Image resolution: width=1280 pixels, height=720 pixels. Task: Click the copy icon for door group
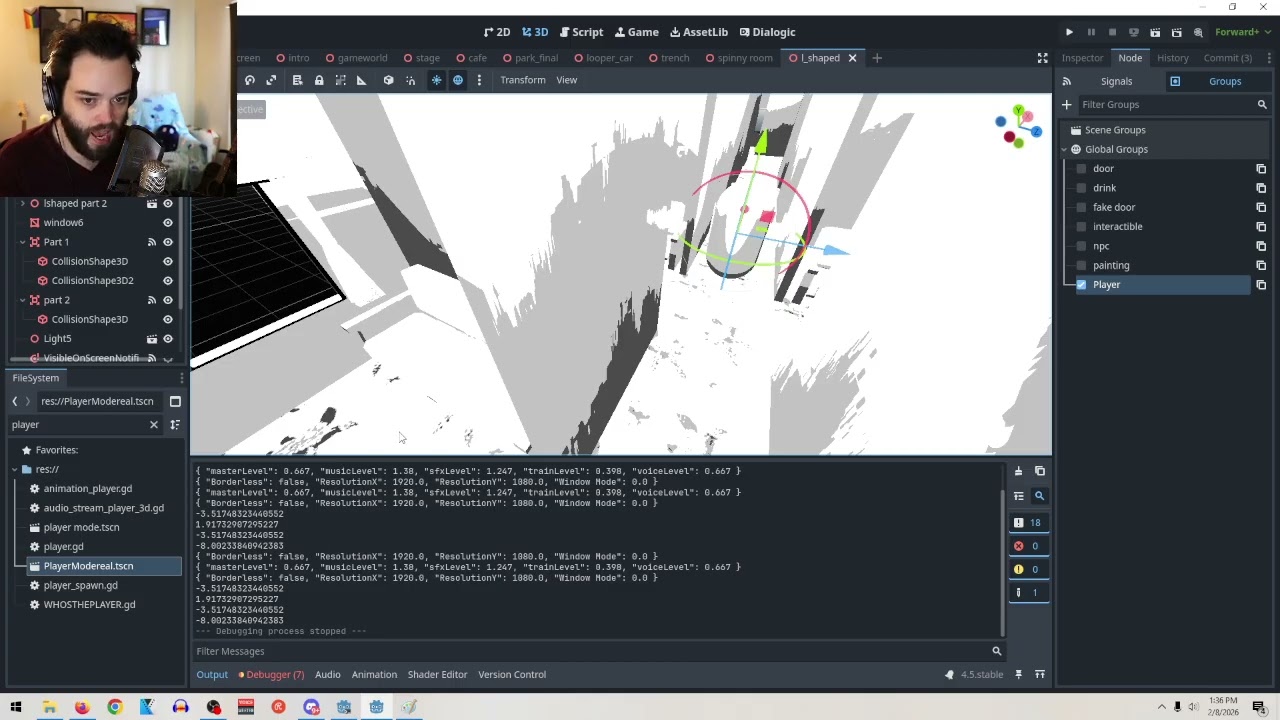coord(1261,169)
